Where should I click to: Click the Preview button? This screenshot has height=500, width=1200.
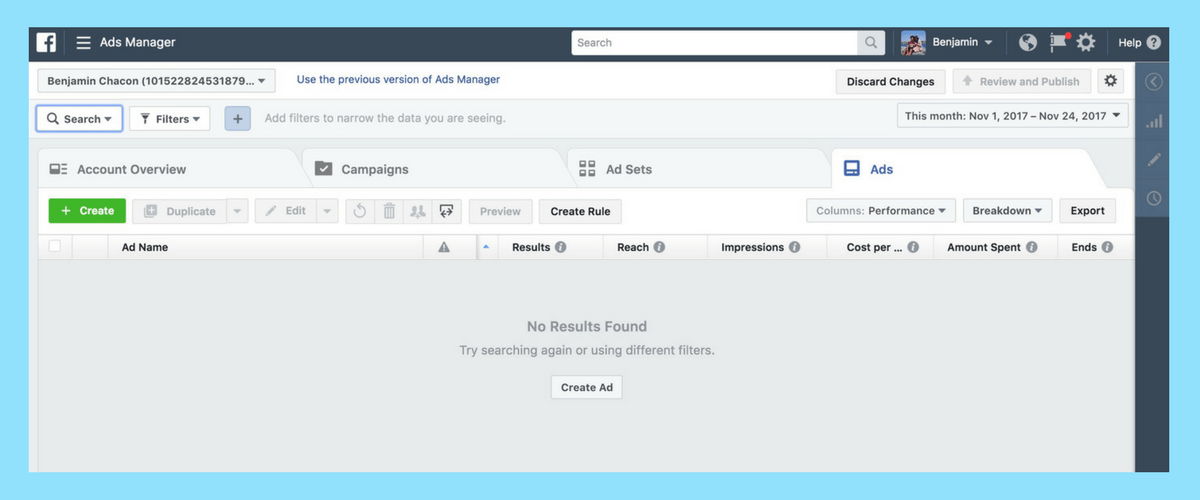point(500,211)
